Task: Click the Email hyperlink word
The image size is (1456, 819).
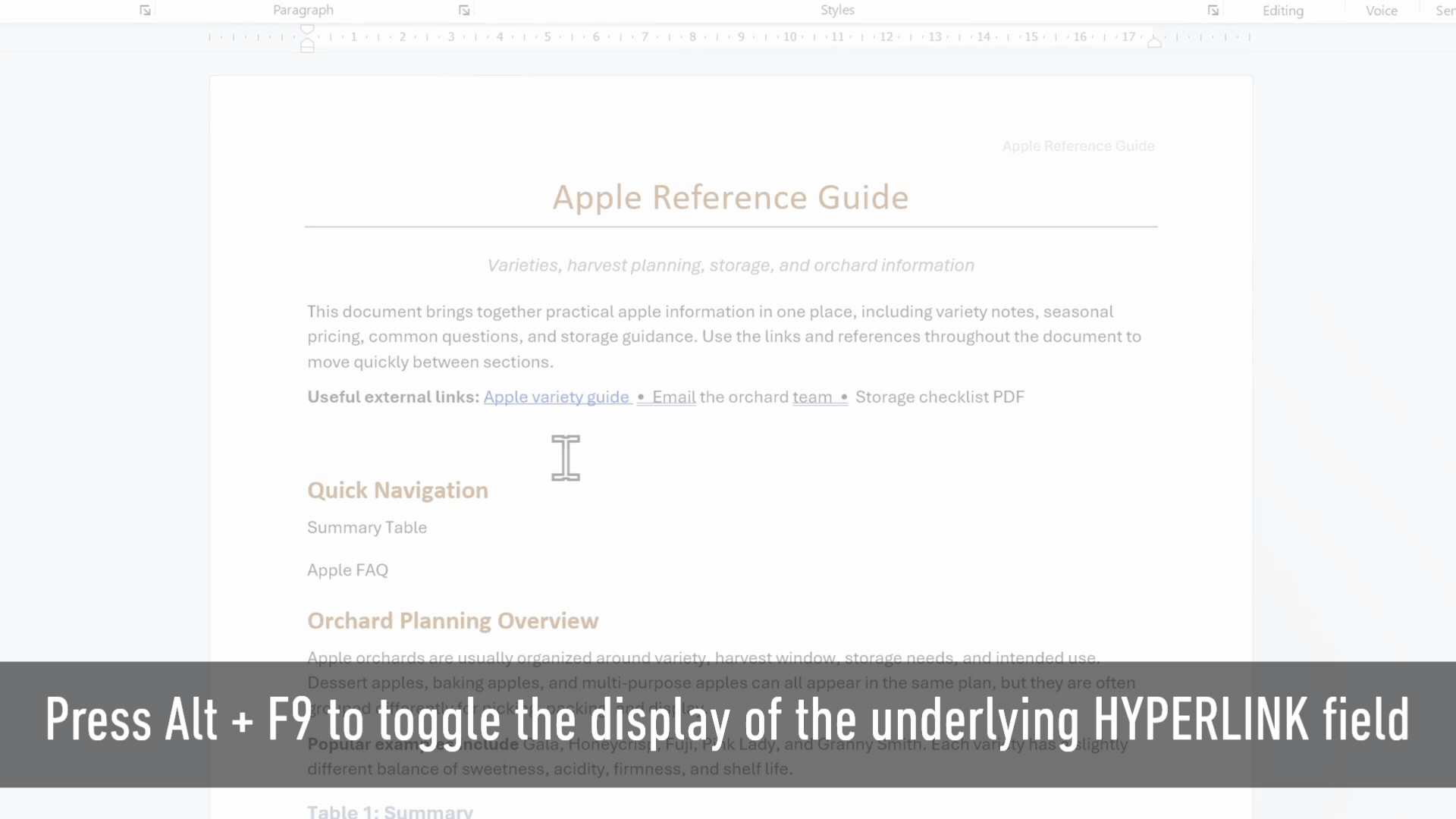Action: 673,397
